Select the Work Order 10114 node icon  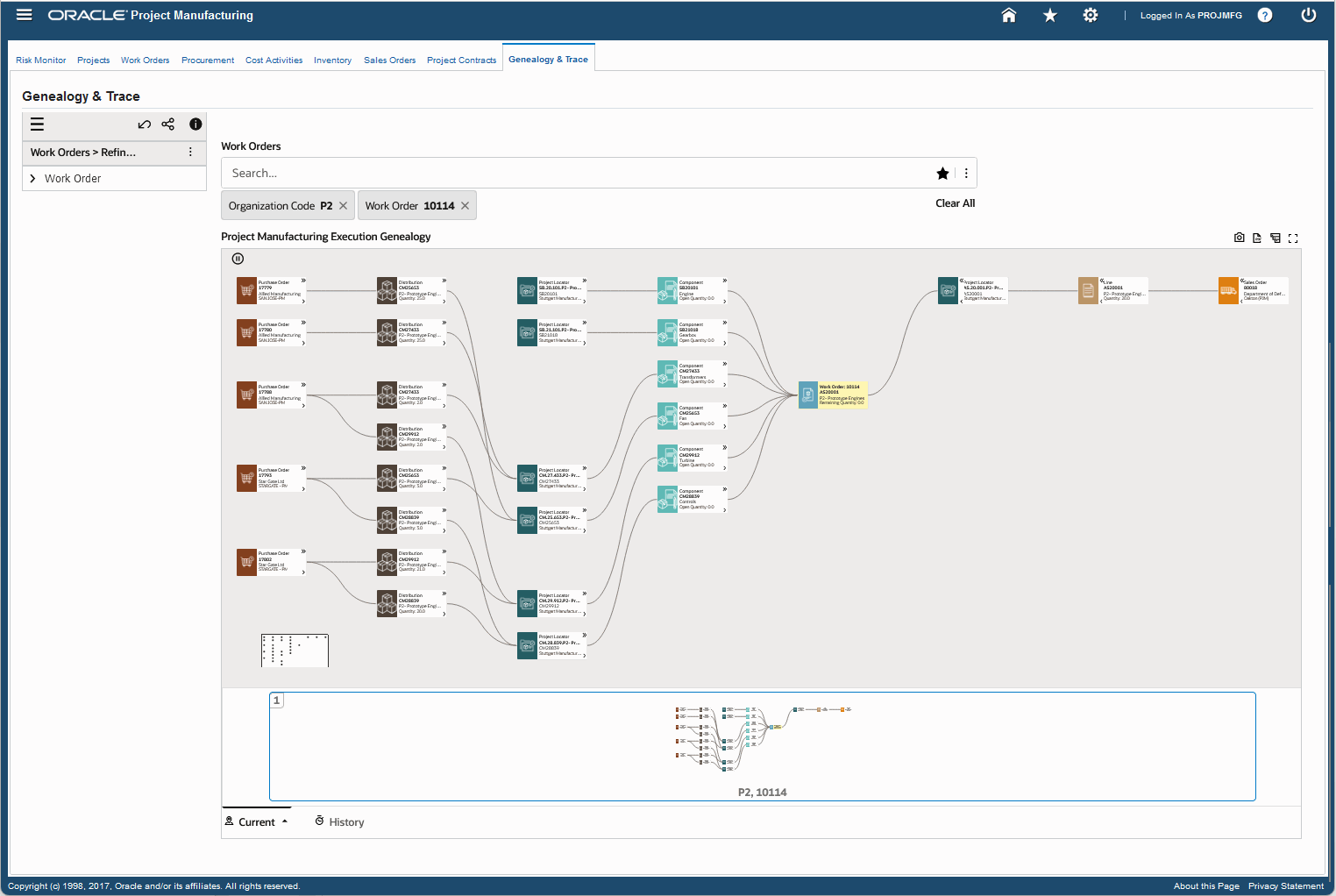tap(807, 395)
